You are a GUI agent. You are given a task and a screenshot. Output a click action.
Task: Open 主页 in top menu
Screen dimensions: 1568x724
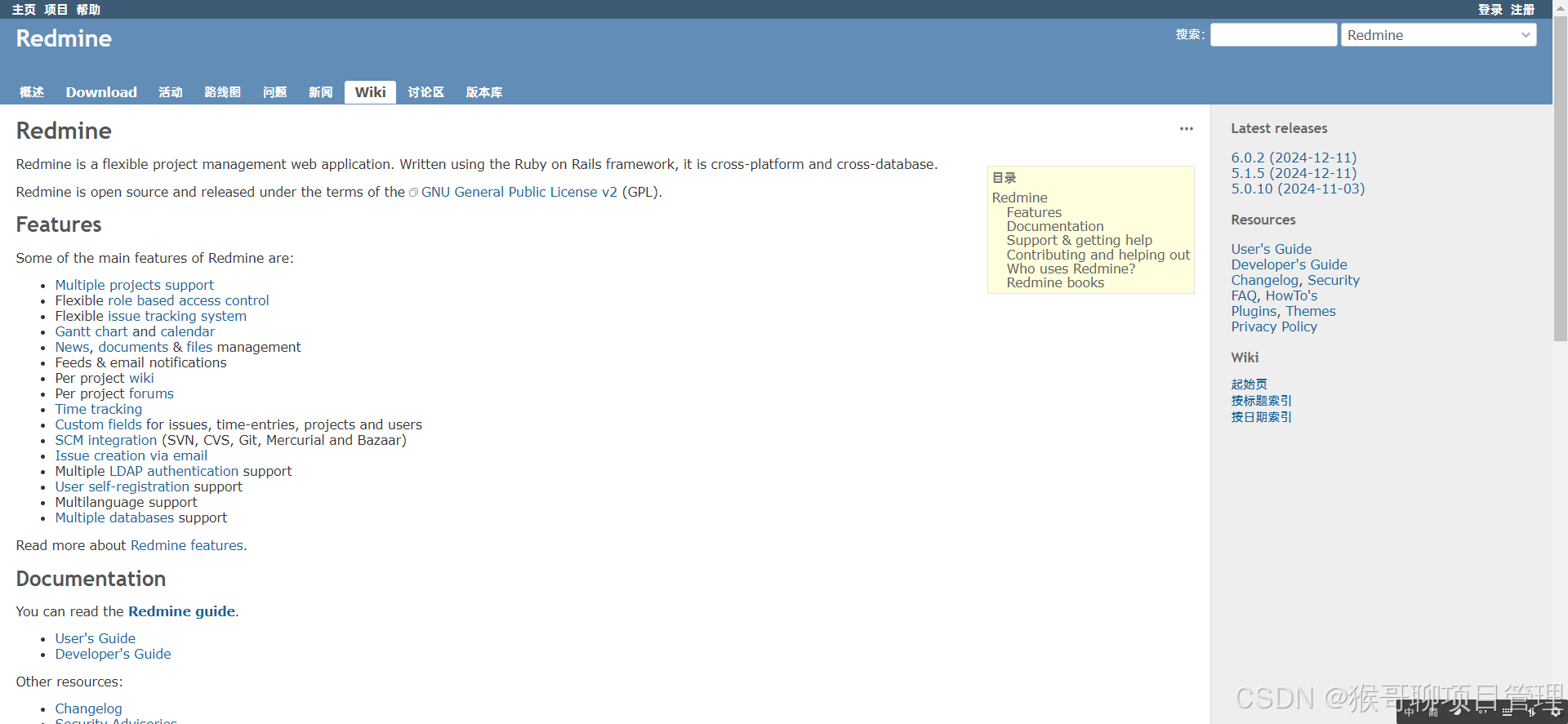[24, 10]
